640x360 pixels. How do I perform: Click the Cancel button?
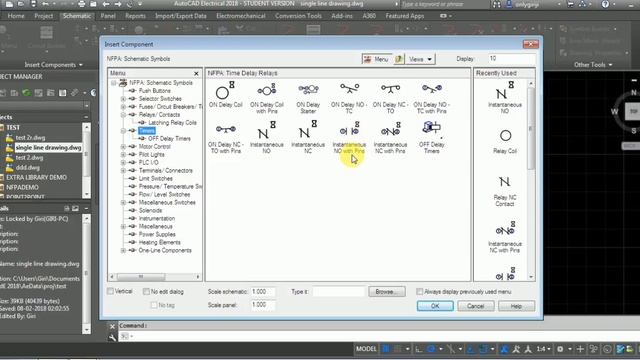476,306
